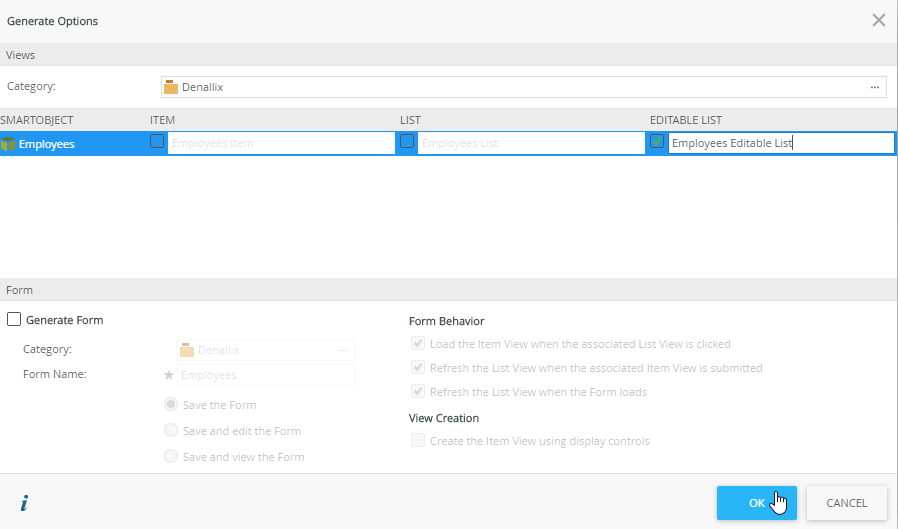
Task: Open Views category browse ellipsis
Action: pyautogui.click(x=875, y=87)
